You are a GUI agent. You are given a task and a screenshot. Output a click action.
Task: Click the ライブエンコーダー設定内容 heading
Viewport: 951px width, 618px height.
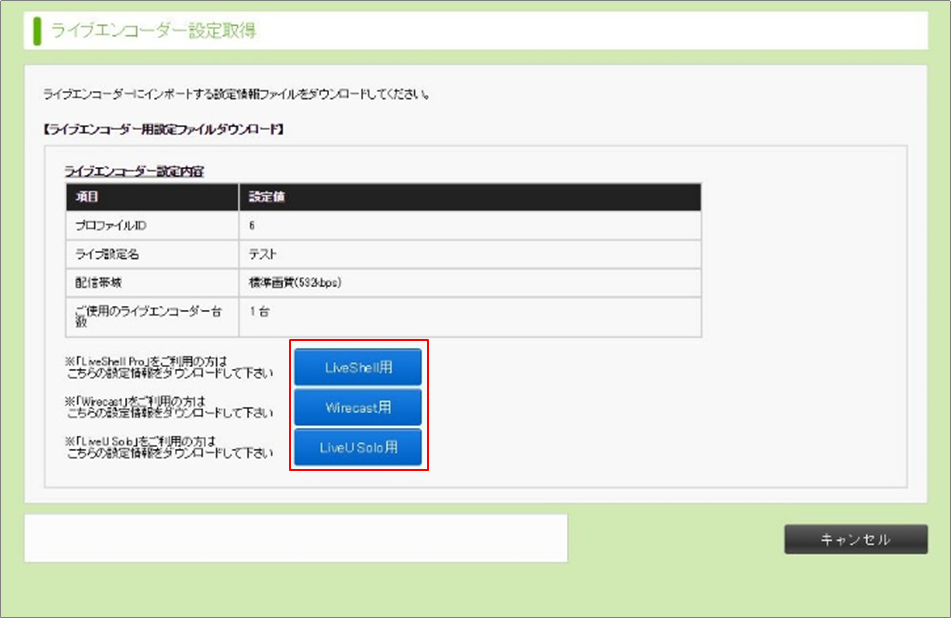pyautogui.click(x=134, y=172)
